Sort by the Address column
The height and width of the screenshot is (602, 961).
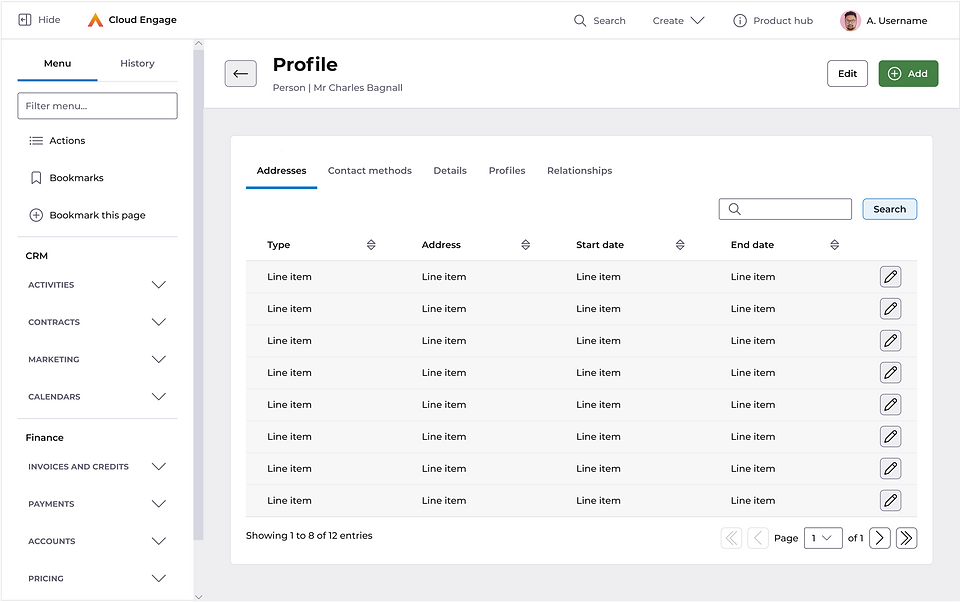525,245
